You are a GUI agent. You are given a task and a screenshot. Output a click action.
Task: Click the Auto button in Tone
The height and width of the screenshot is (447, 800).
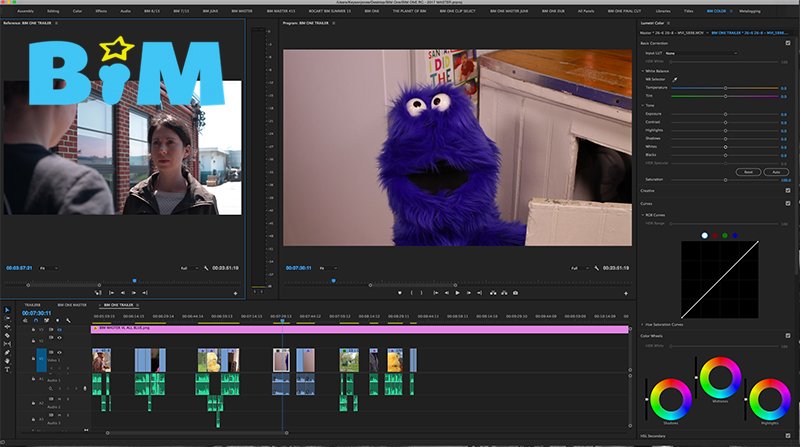point(776,172)
